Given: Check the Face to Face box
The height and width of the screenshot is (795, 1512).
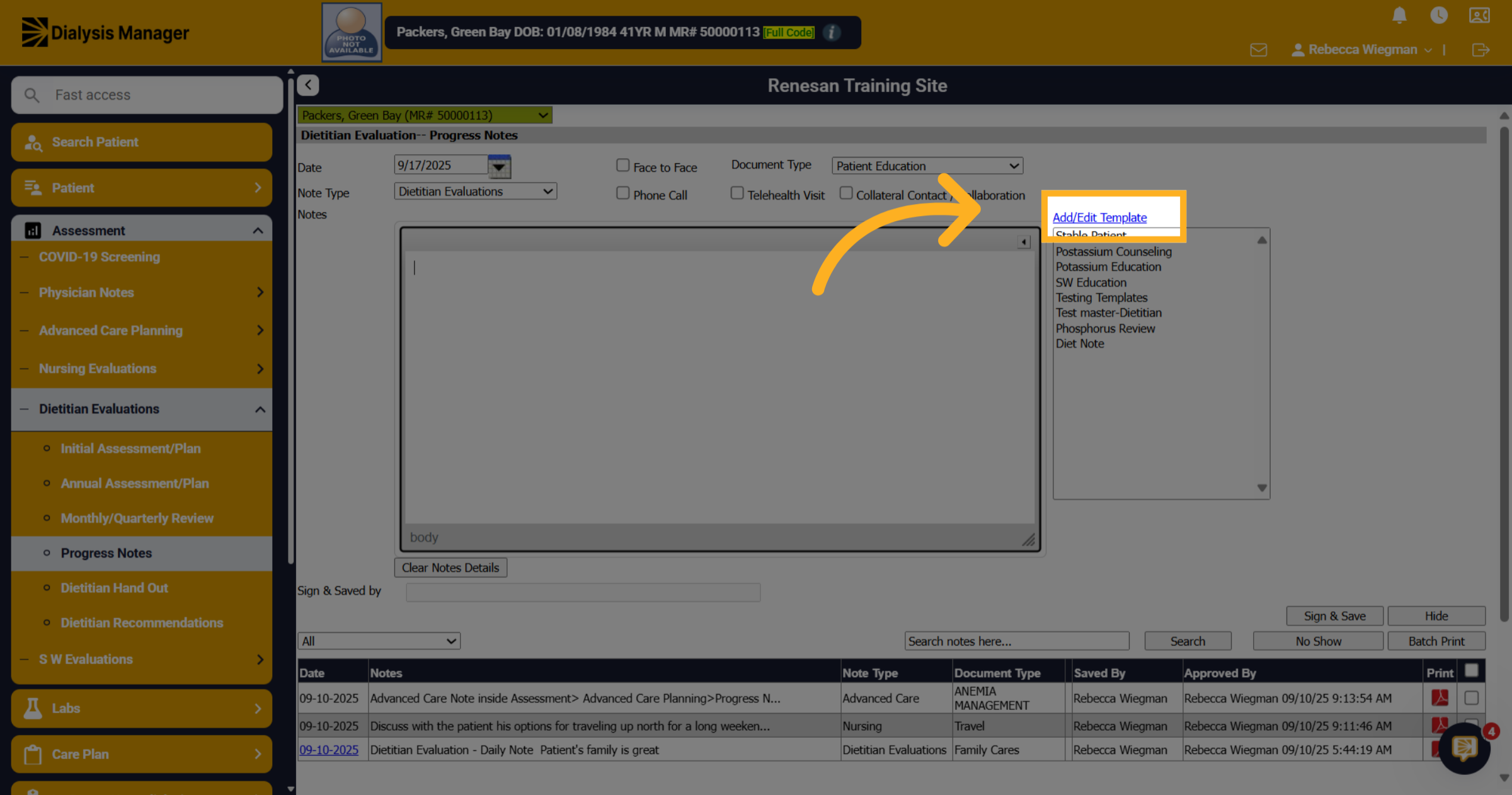Looking at the screenshot, I should [622, 165].
